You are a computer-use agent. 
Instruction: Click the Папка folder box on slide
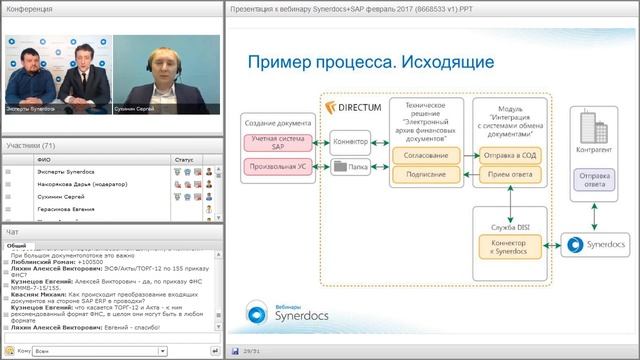pos(350,167)
